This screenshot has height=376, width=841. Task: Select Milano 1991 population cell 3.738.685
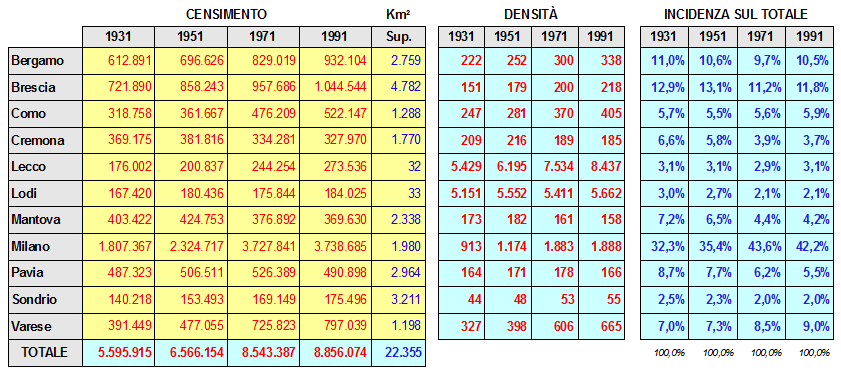coord(336,247)
